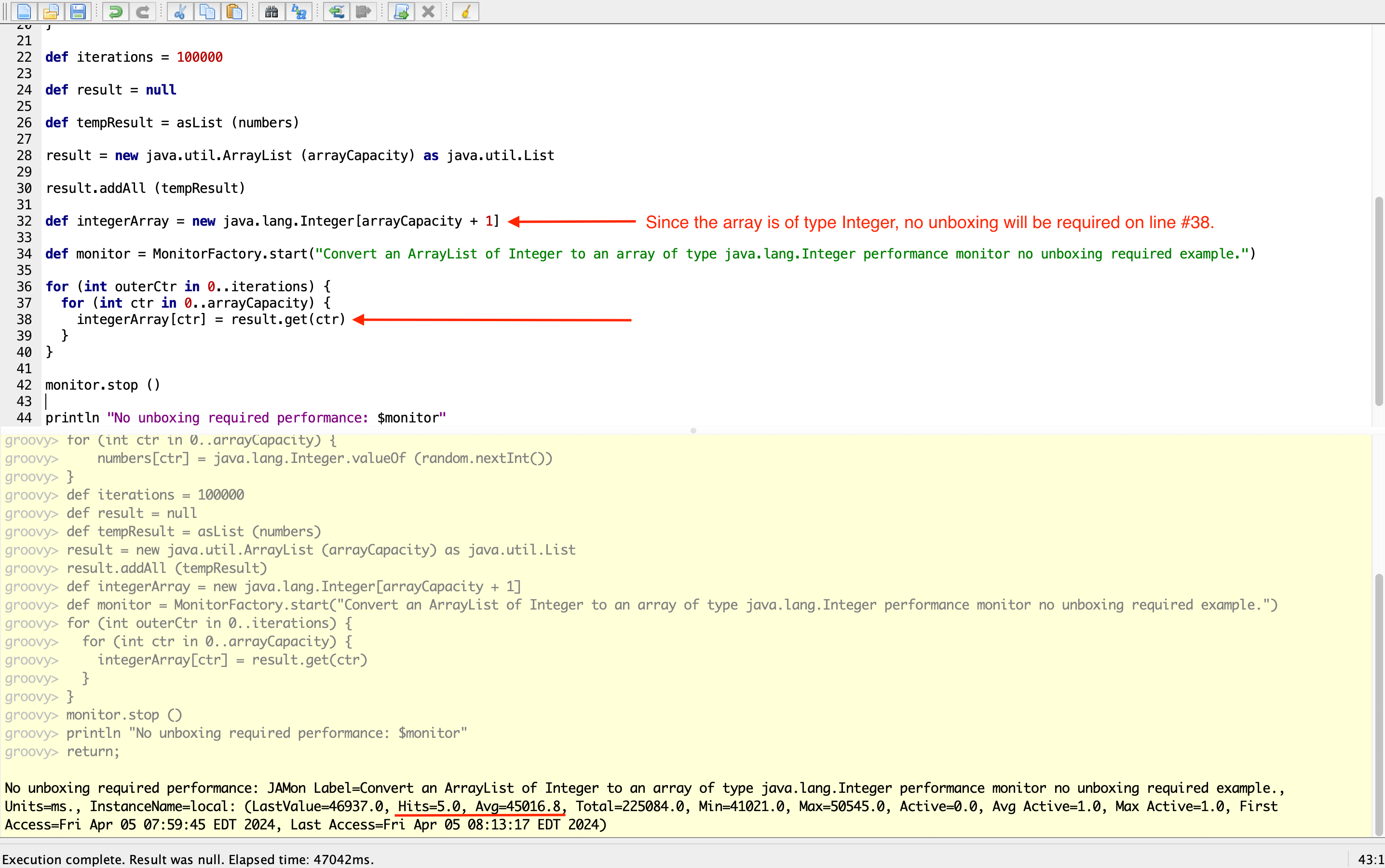Viewport: 1385px width, 868px height.
Task: Undo the last edit with the green arrow
Action: click(x=115, y=12)
